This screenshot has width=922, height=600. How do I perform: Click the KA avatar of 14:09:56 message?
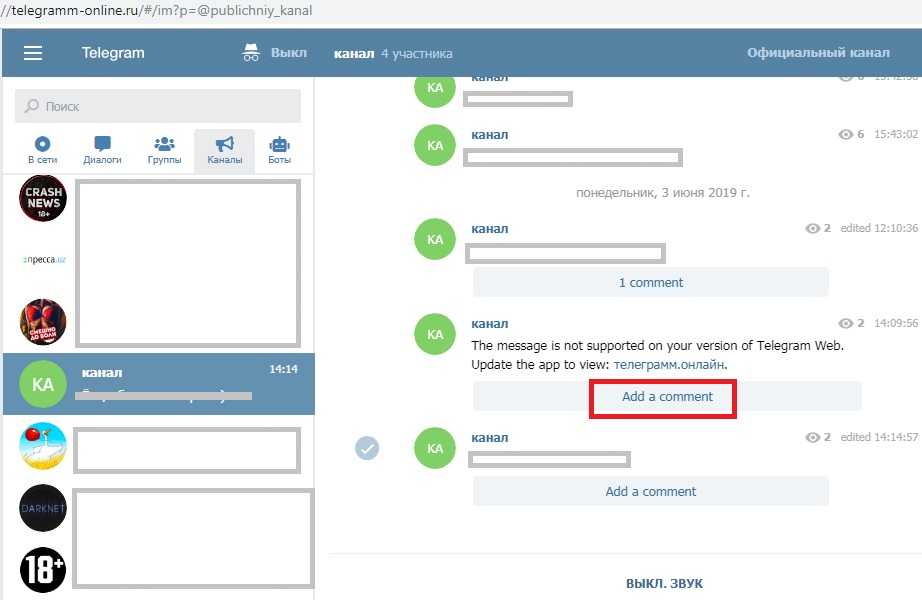pos(435,334)
